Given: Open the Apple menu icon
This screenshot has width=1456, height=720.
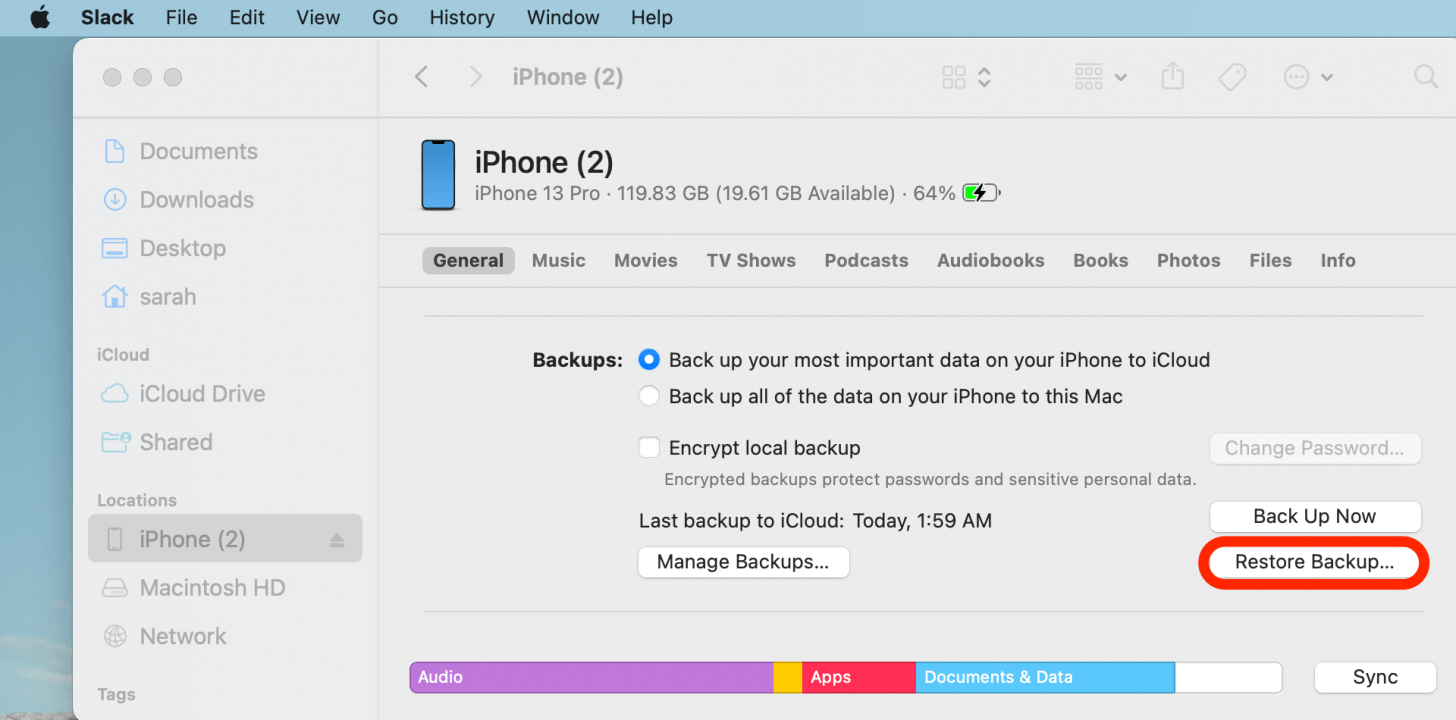Looking at the screenshot, I should [40, 18].
